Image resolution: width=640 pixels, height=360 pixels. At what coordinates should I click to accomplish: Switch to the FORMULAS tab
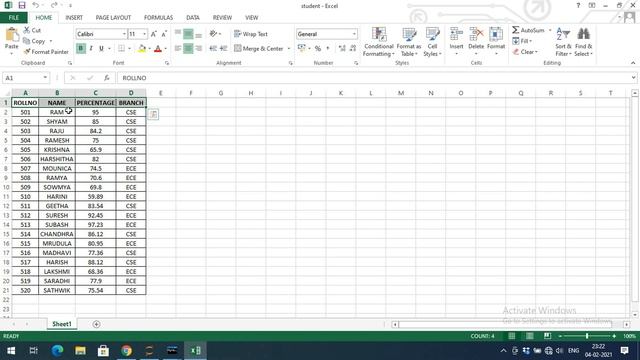[x=158, y=18]
